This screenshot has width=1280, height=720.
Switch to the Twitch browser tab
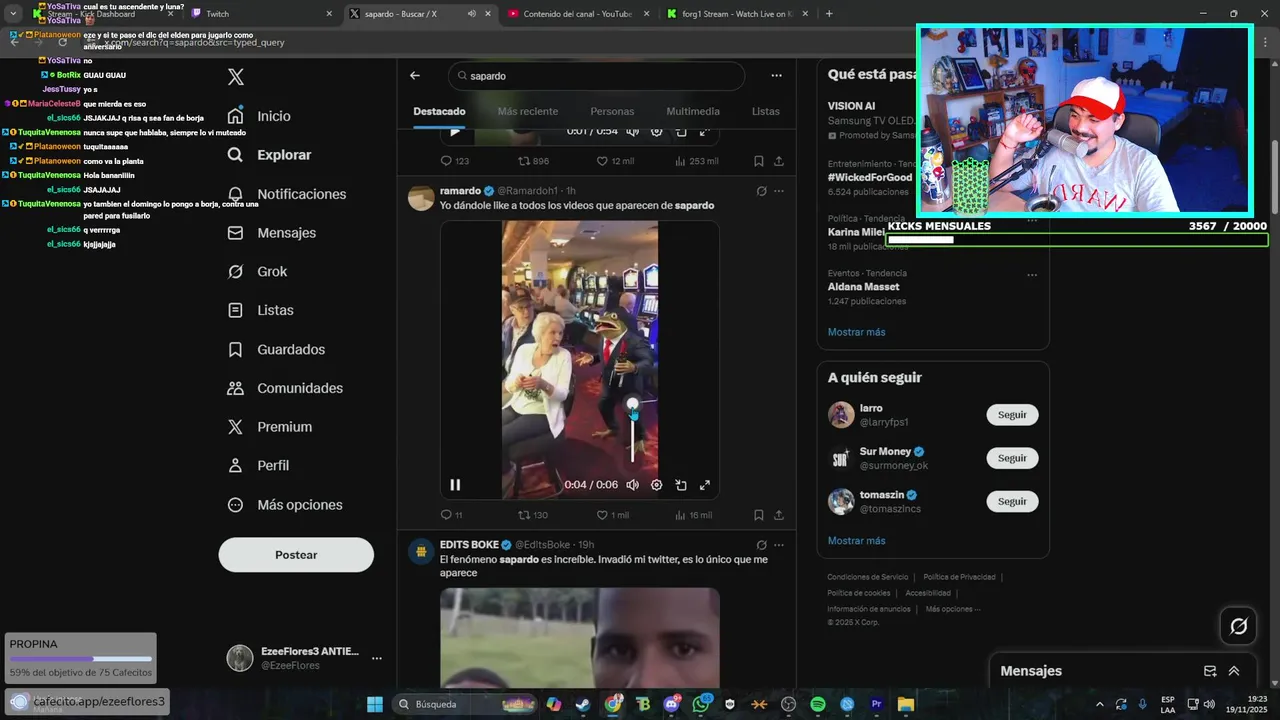262,14
